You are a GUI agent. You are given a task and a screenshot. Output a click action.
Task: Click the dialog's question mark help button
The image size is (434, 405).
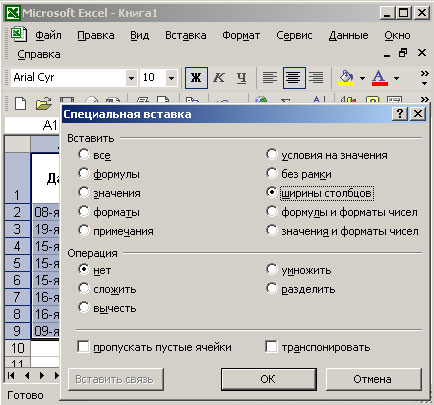tap(400, 114)
